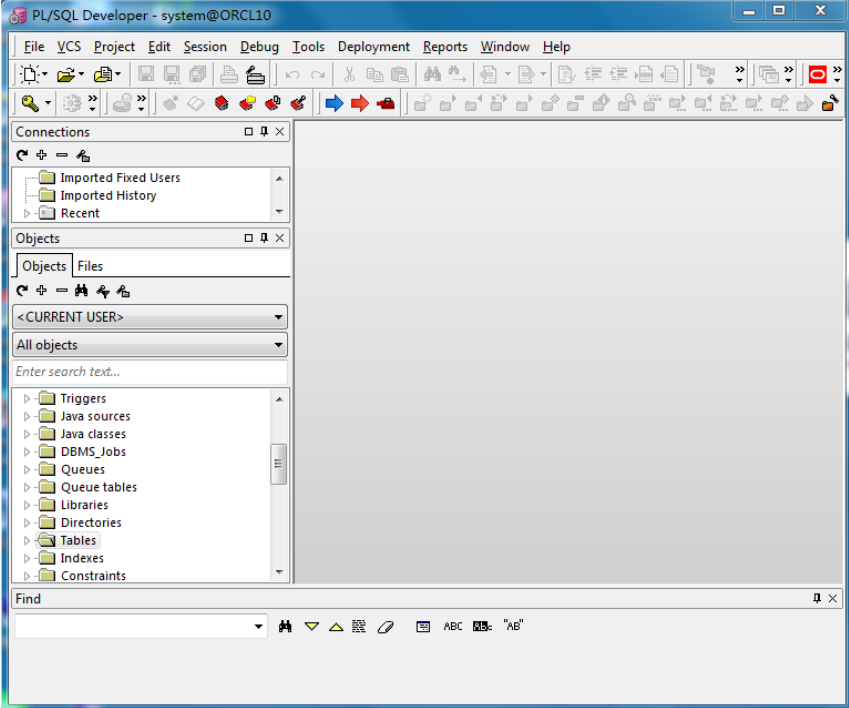The height and width of the screenshot is (708, 849).
Task: Open the Session menu
Action: tap(205, 47)
